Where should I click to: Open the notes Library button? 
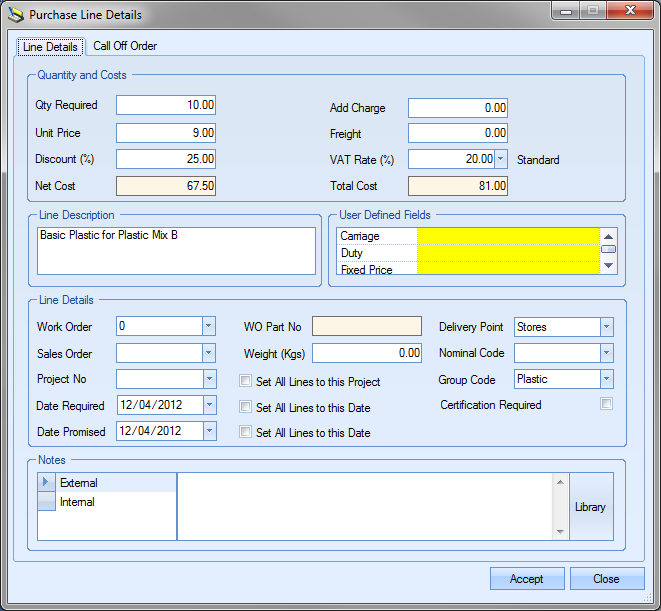(590, 507)
